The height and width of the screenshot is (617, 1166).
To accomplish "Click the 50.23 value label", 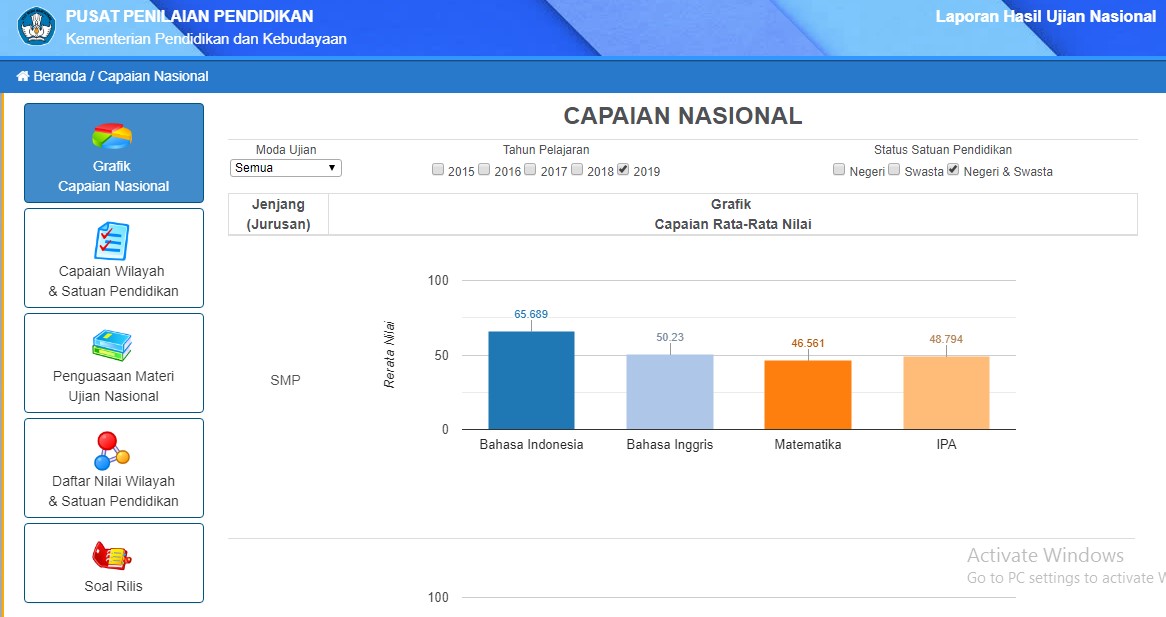I will [669, 337].
